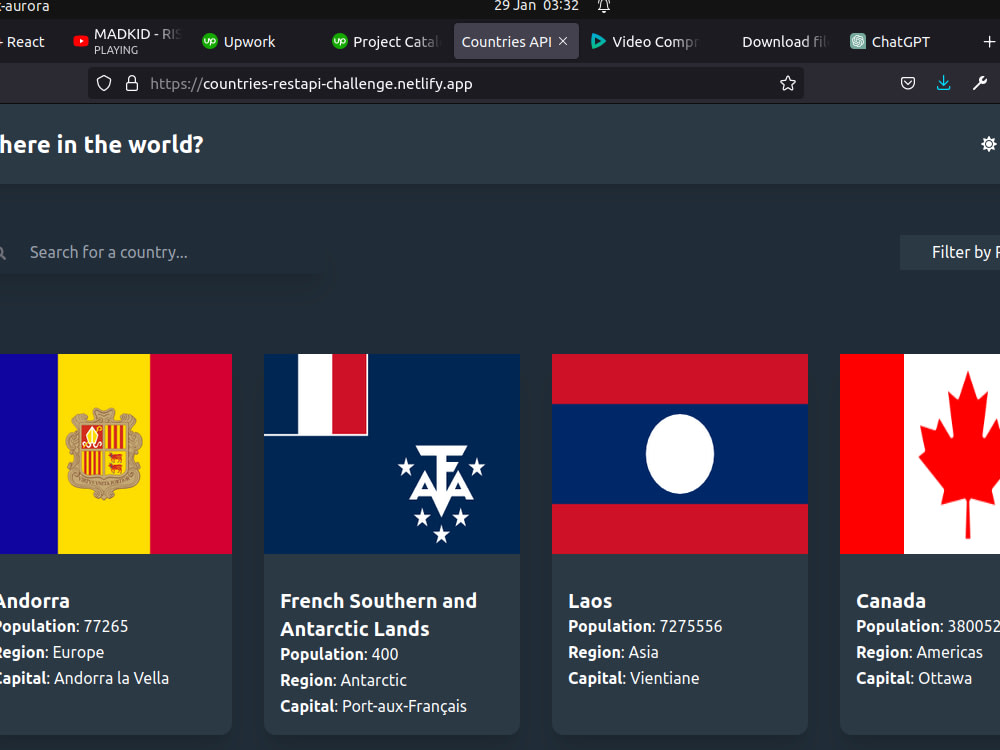This screenshot has width=1000, height=750.
Task: Click Population: 7275556 text
Action: click(x=645, y=626)
